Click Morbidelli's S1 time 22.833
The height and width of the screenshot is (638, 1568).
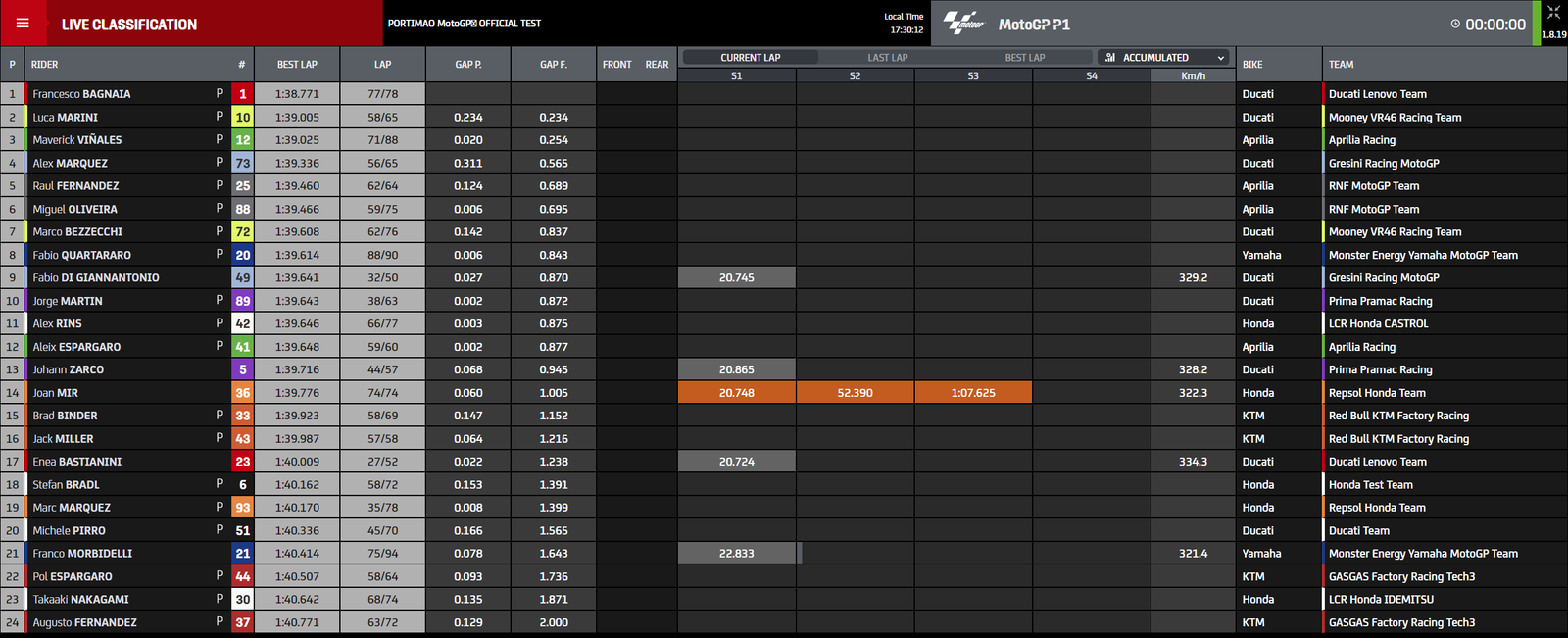tap(737, 554)
